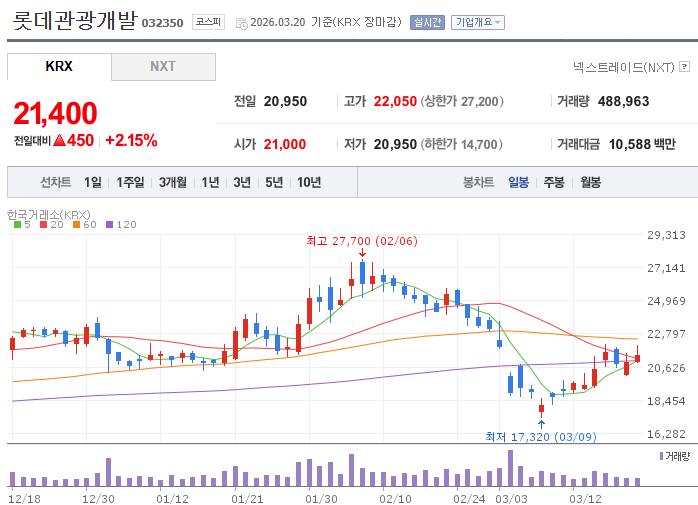Open the 기업개요 dropdown

[478, 22]
